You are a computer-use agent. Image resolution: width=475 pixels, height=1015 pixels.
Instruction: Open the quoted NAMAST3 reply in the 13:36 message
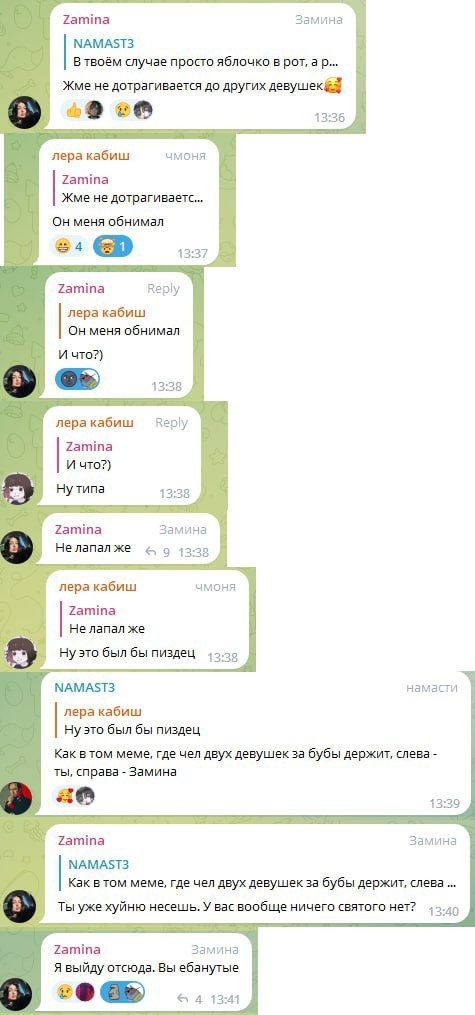tap(206, 54)
